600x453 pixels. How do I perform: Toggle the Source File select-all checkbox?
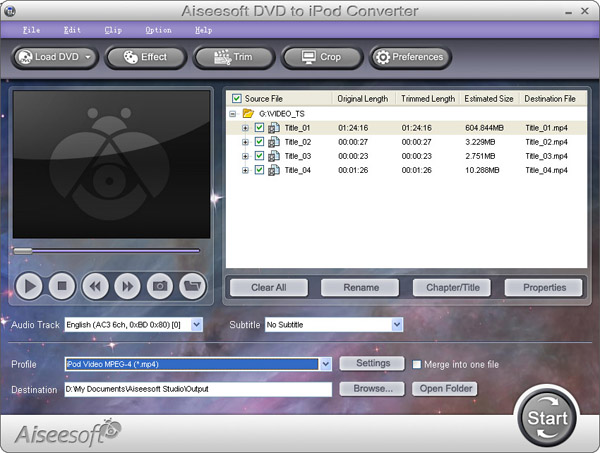[236, 99]
